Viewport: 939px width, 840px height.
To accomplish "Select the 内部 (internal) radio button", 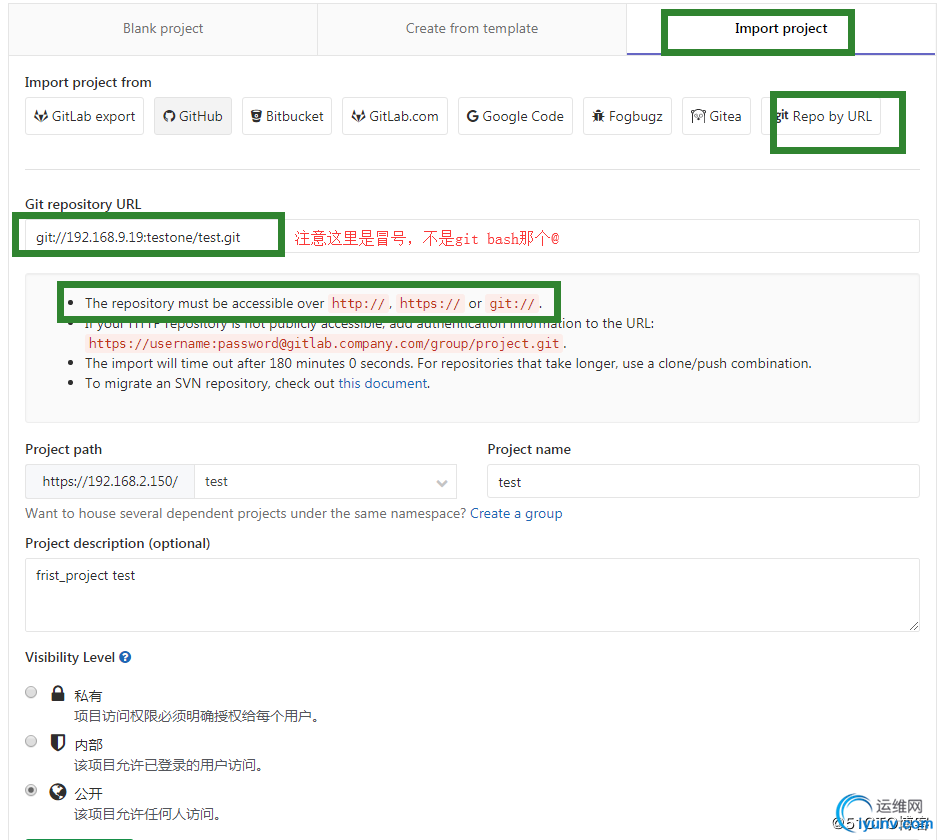I will [31, 741].
